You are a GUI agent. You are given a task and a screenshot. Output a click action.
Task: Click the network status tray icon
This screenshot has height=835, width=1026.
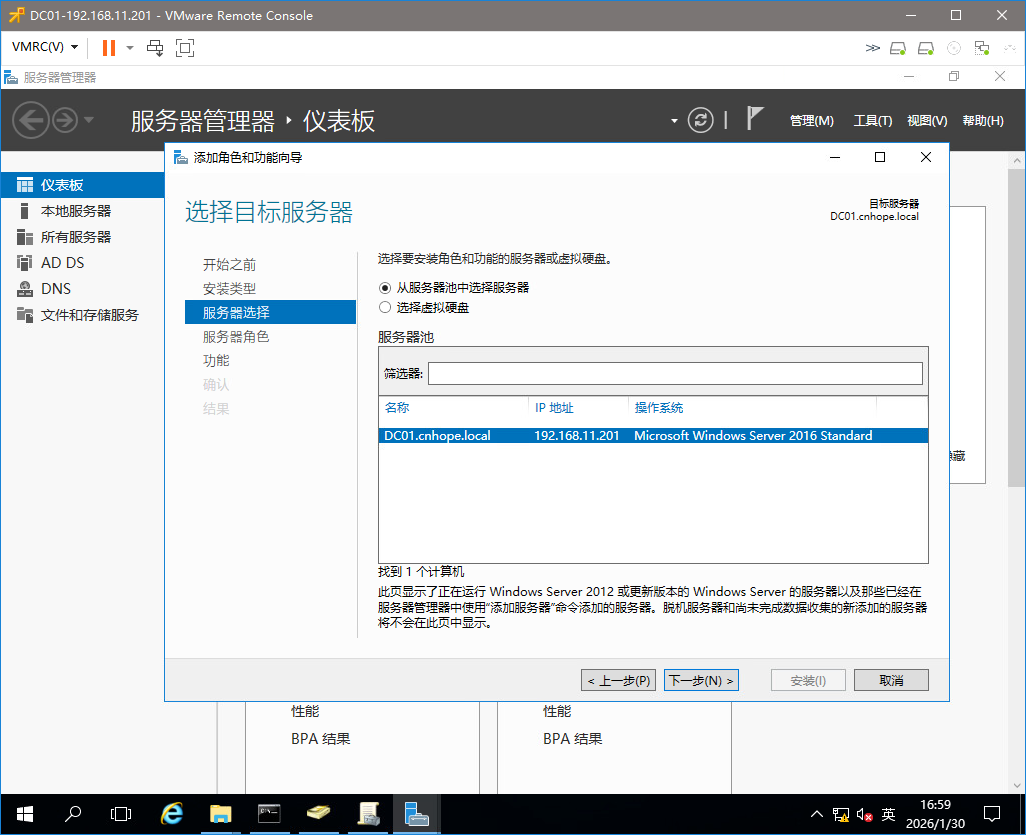point(841,815)
